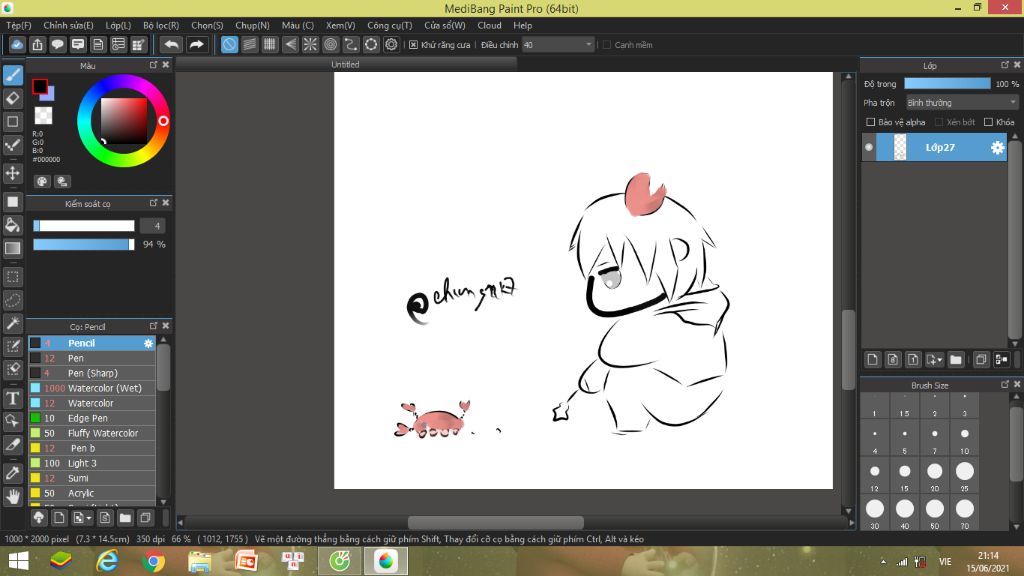Click the transparent color swatch
This screenshot has width=1024, height=576.
tap(43, 116)
